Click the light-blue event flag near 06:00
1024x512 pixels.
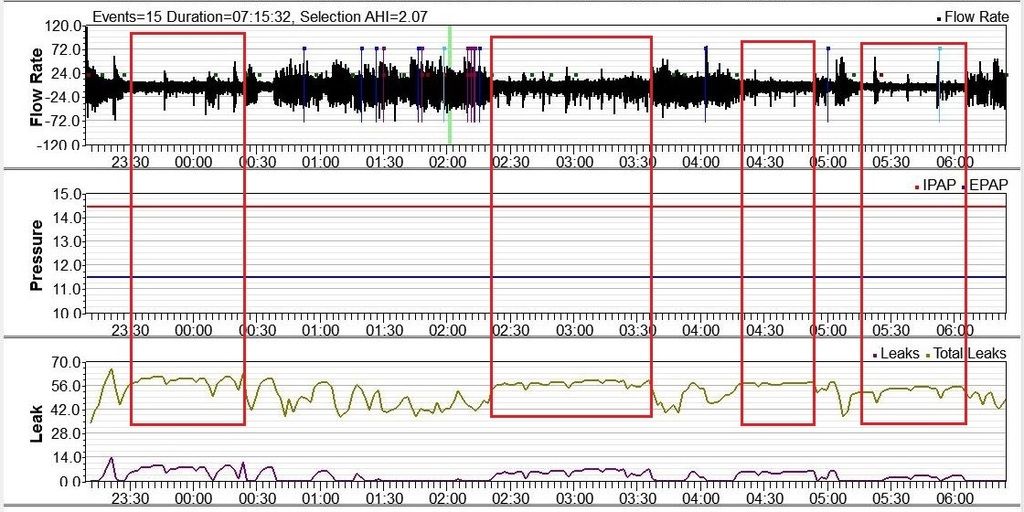939,49
